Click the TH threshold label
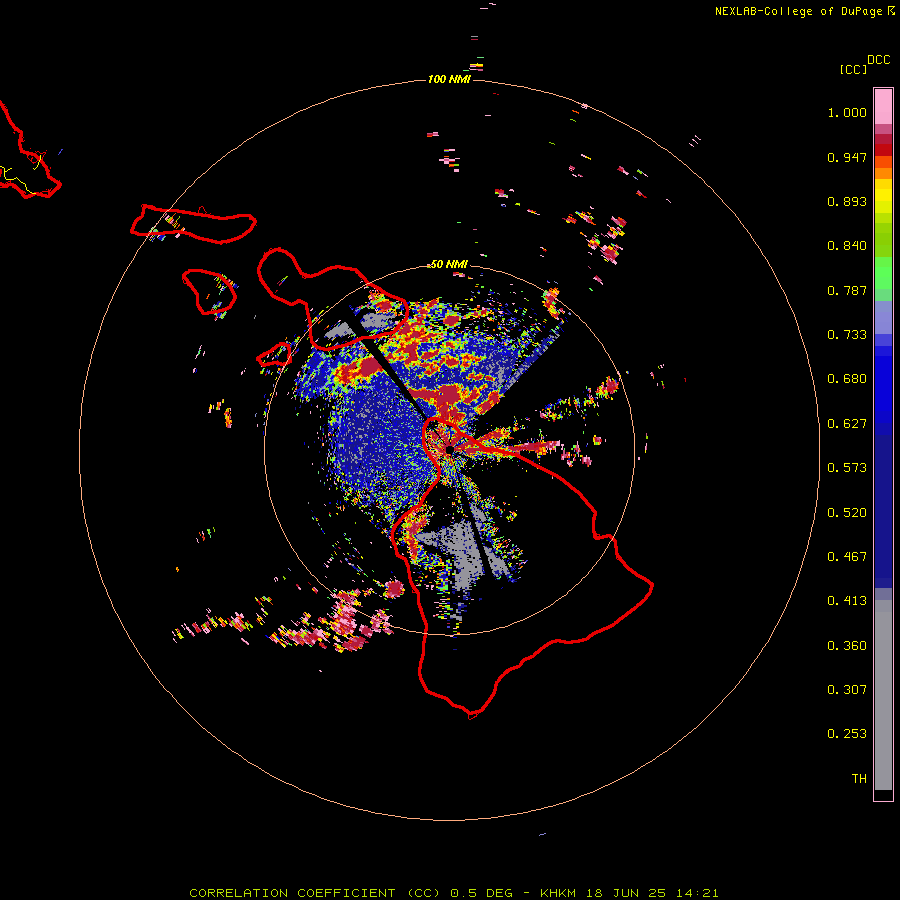 pyautogui.click(x=859, y=779)
